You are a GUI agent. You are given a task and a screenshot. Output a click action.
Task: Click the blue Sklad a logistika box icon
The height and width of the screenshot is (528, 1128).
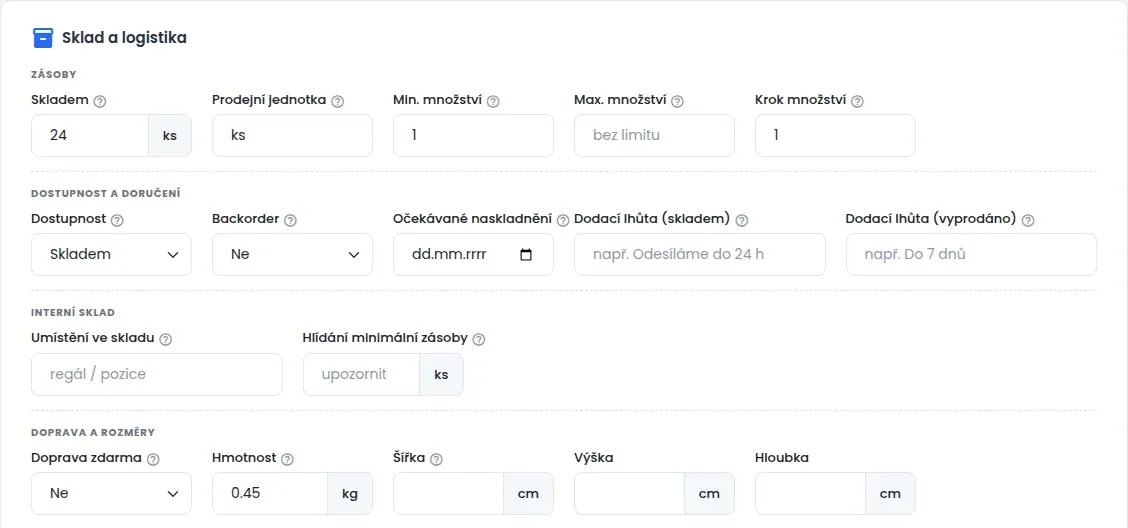[x=43, y=38]
